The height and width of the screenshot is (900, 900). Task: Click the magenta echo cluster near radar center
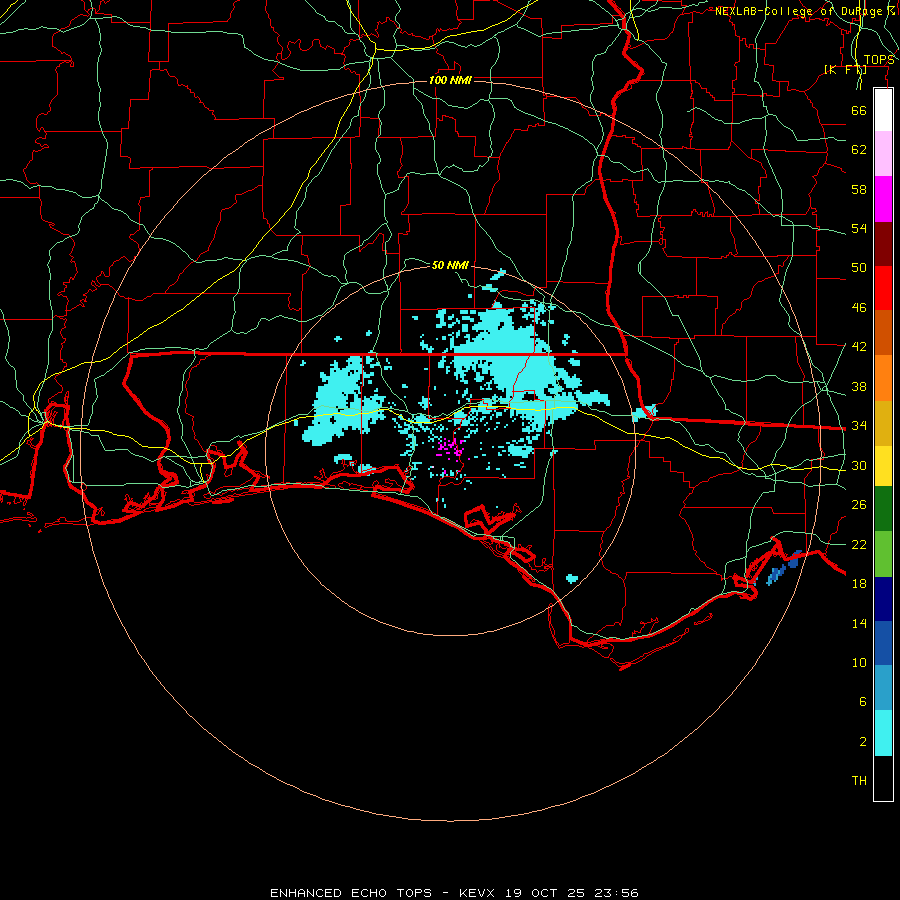[x=450, y=448]
